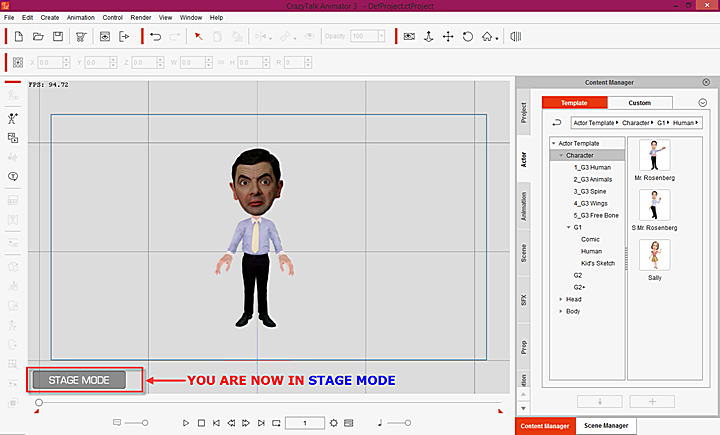Click the Preview icon in the toolbar
This screenshot has height=435, width=720.
(105, 36)
